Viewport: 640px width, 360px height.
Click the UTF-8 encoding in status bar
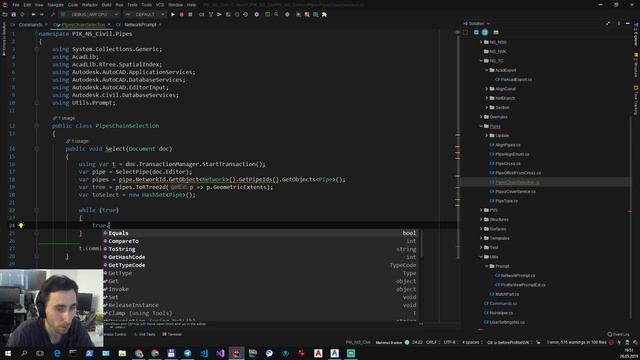[x=449, y=342]
